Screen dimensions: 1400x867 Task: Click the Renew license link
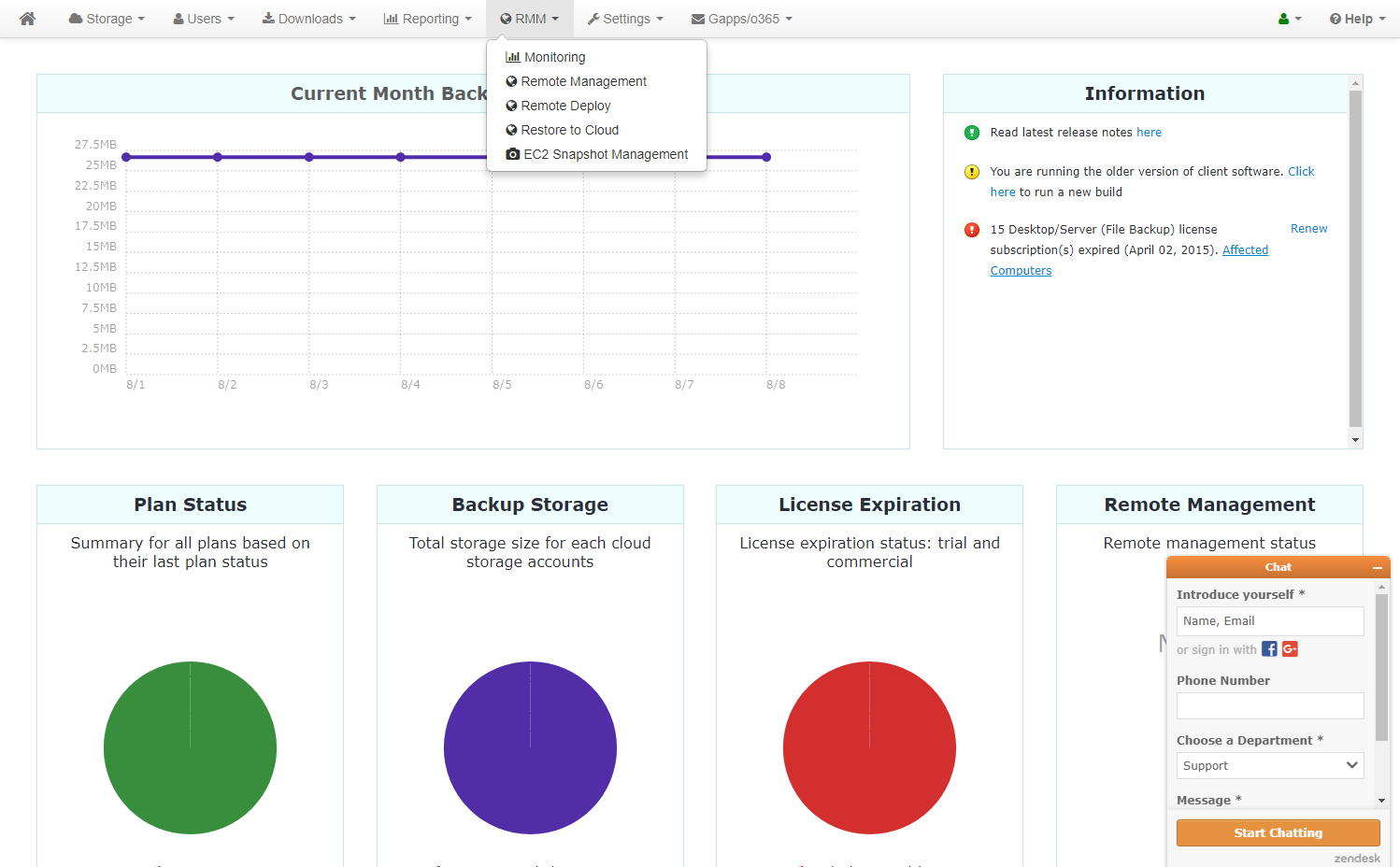pyautogui.click(x=1308, y=229)
